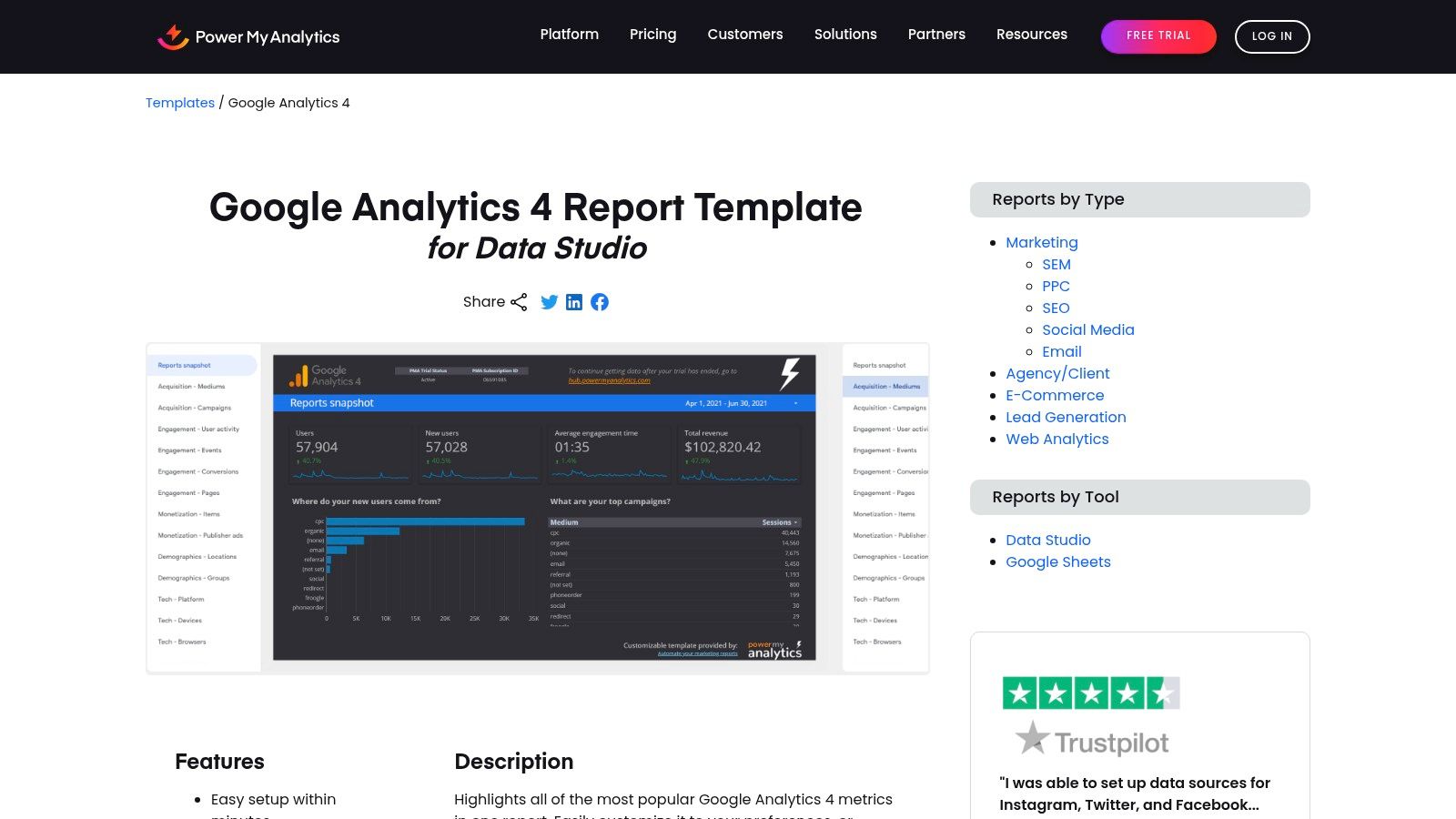Click the Reports by Type heading
Image resolution: width=1456 pixels, height=819 pixels.
point(1058,199)
